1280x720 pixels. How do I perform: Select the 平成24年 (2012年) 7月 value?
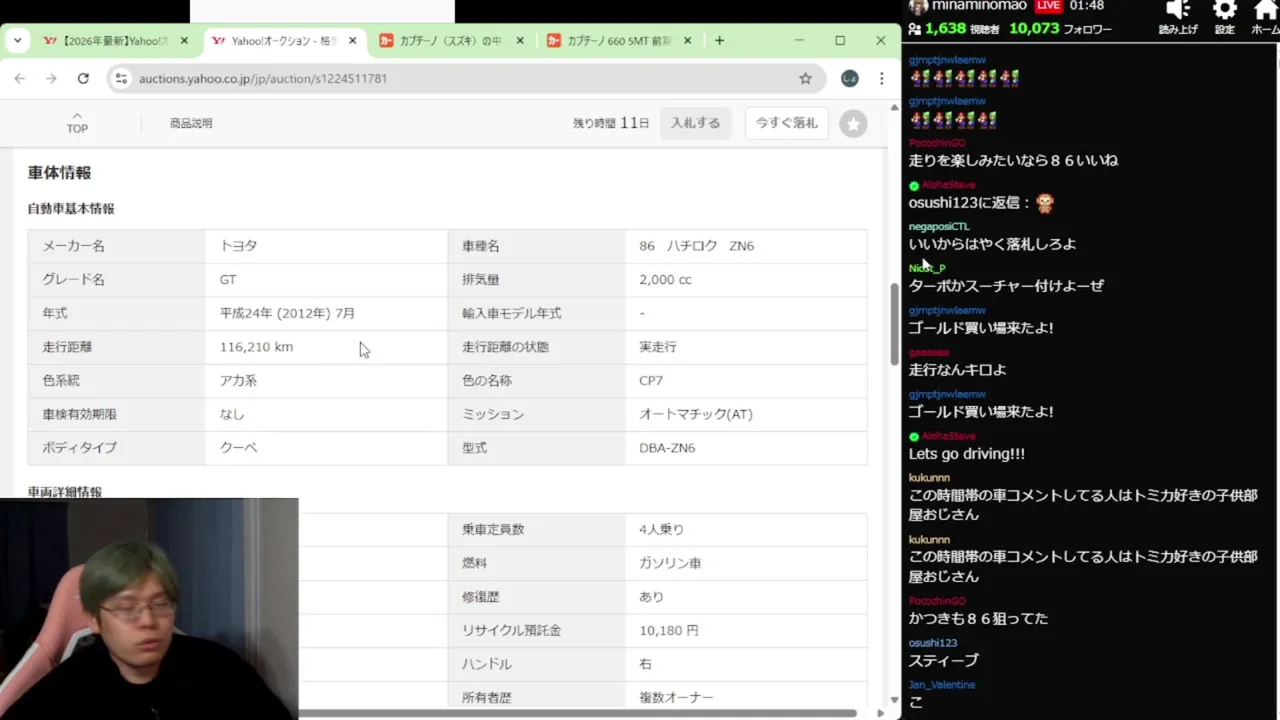pos(287,313)
